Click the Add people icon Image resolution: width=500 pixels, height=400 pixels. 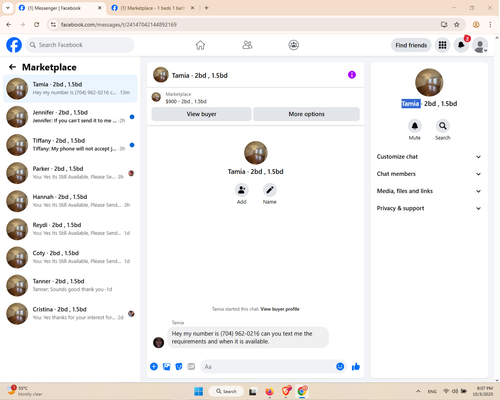241,190
